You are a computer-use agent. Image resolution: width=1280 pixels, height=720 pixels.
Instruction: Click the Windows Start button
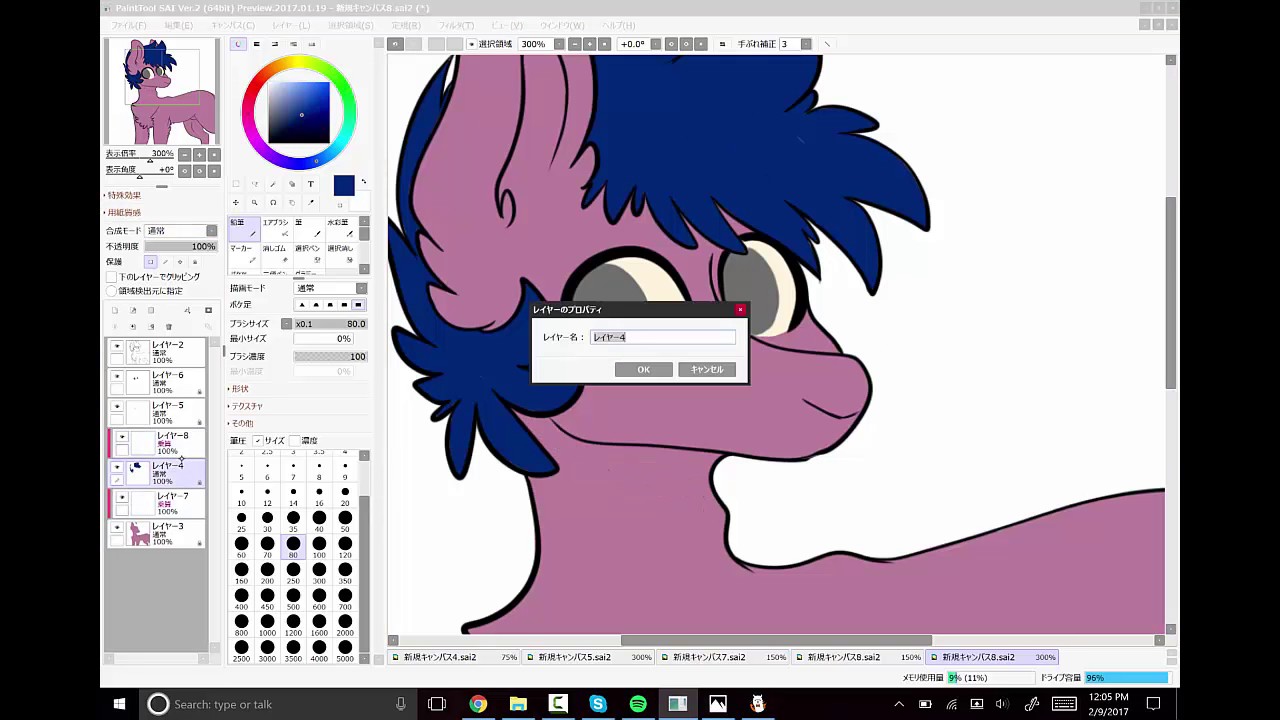tap(119, 704)
